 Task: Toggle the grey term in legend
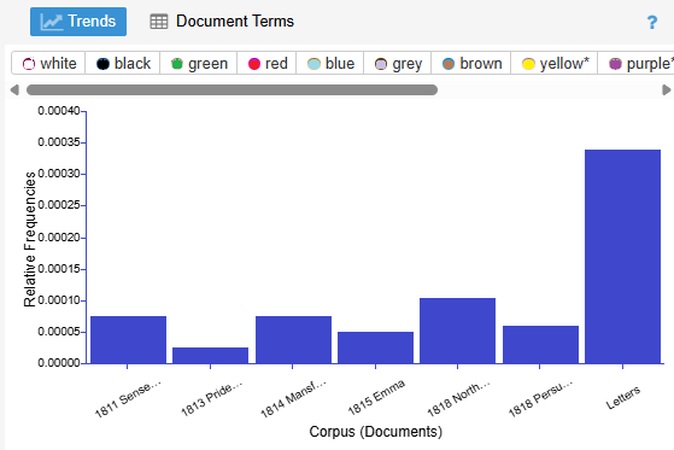(398, 64)
